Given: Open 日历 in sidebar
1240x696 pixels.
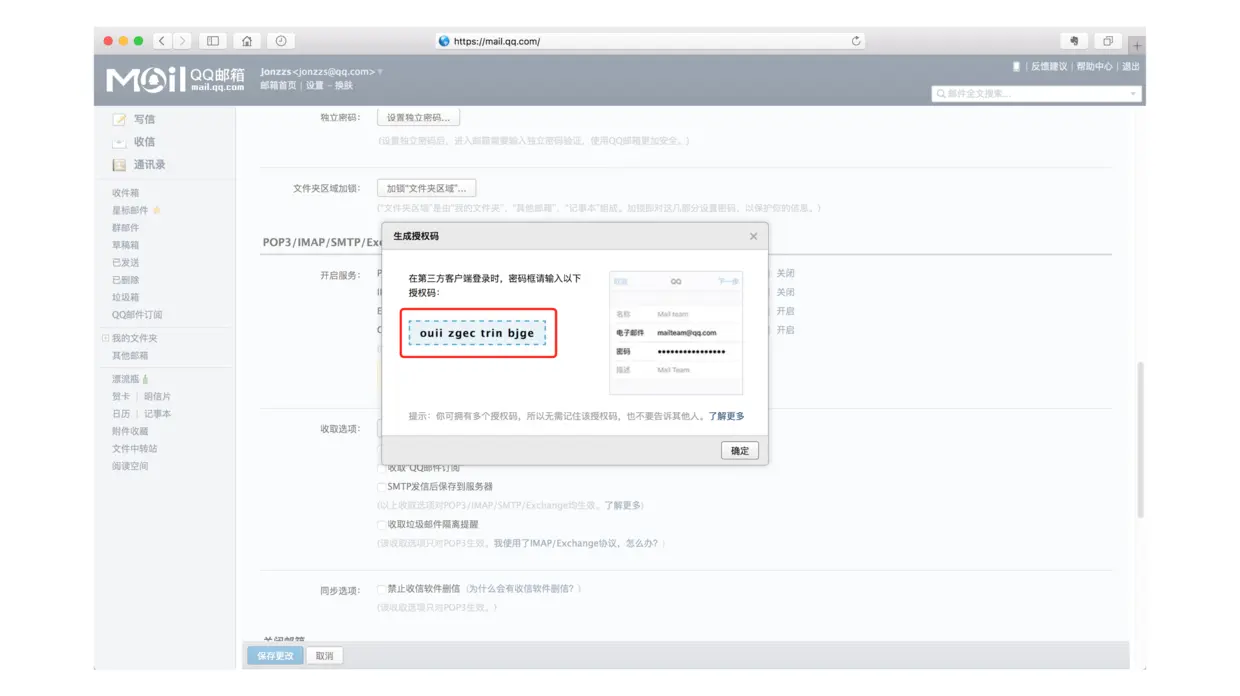Looking at the screenshot, I should point(121,414).
